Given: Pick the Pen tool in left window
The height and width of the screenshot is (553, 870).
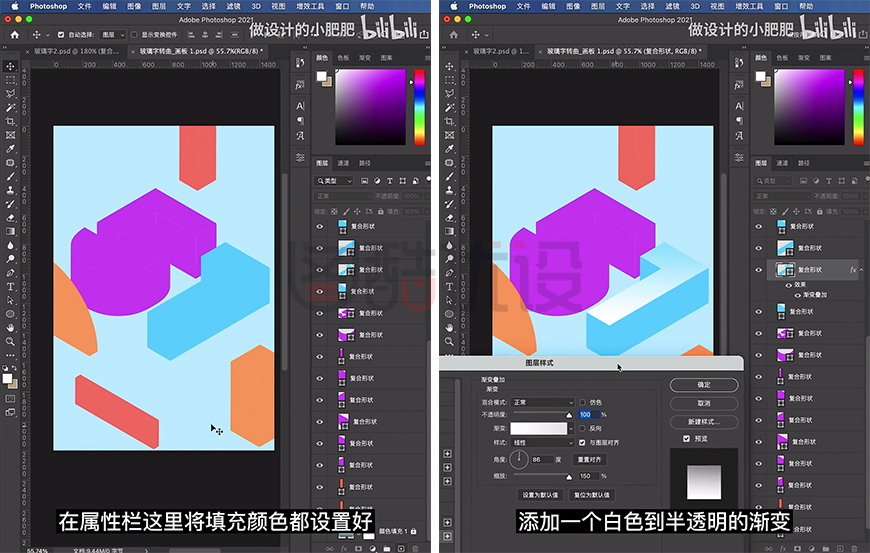Looking at the screenshot, I should 10,273.
